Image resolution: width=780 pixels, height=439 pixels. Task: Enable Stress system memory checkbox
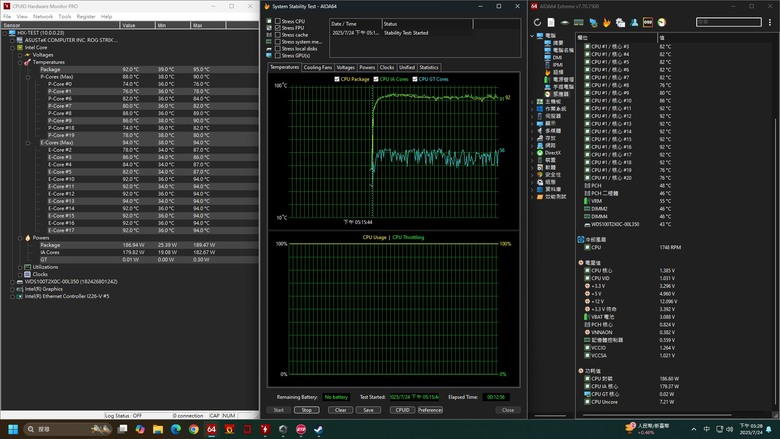point(278,42)
